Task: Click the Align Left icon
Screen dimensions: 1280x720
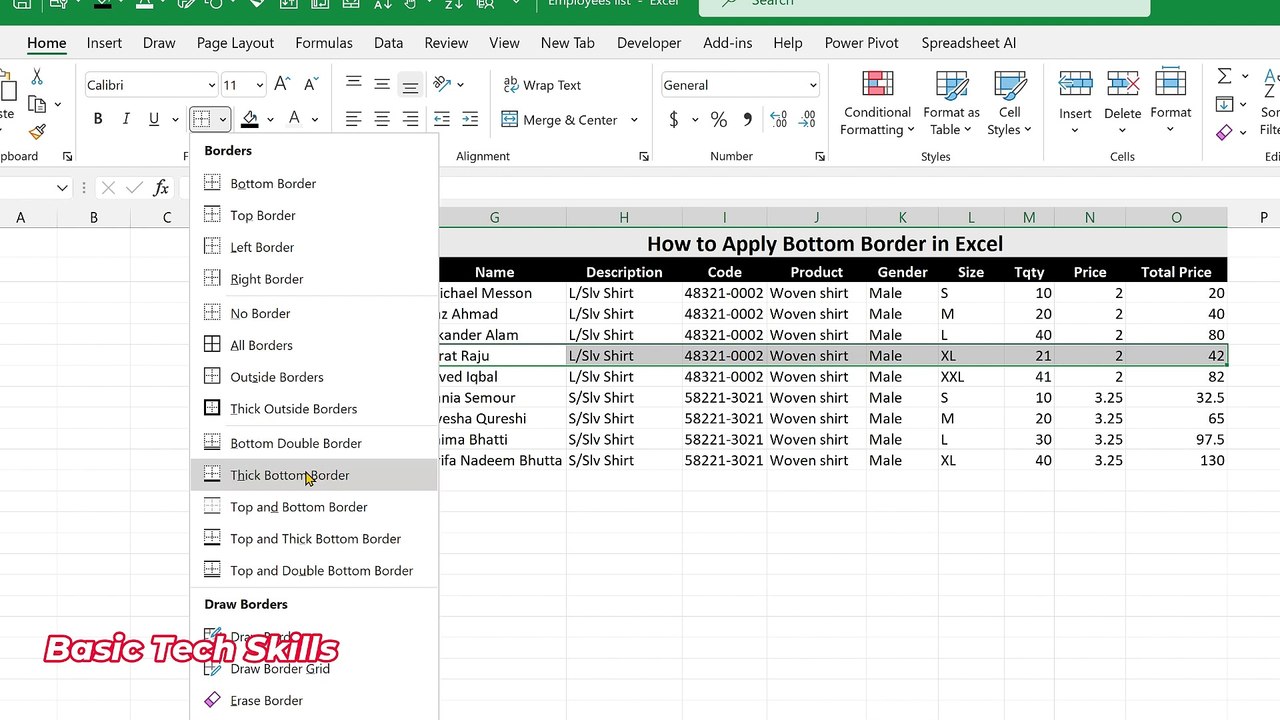Action: pyautogui.click(x=353, y=119)
